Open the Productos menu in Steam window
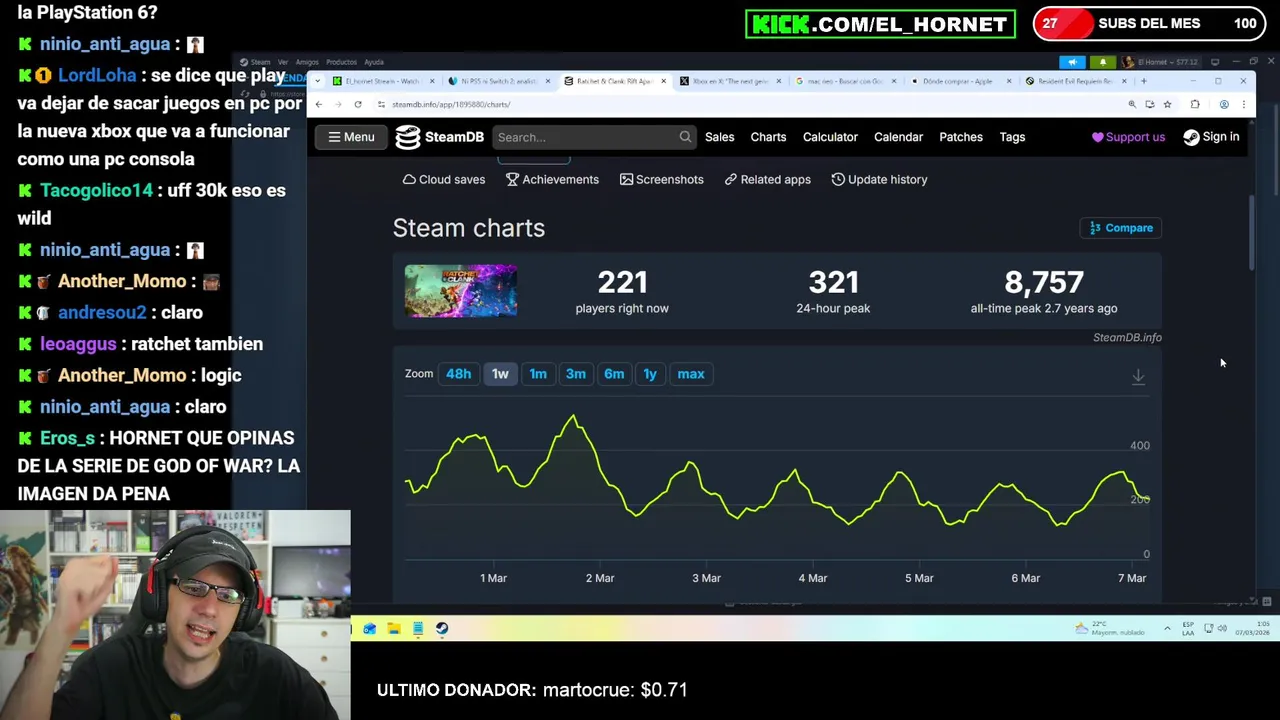This screenshot has height=720, width=1280. pos(341,62)
